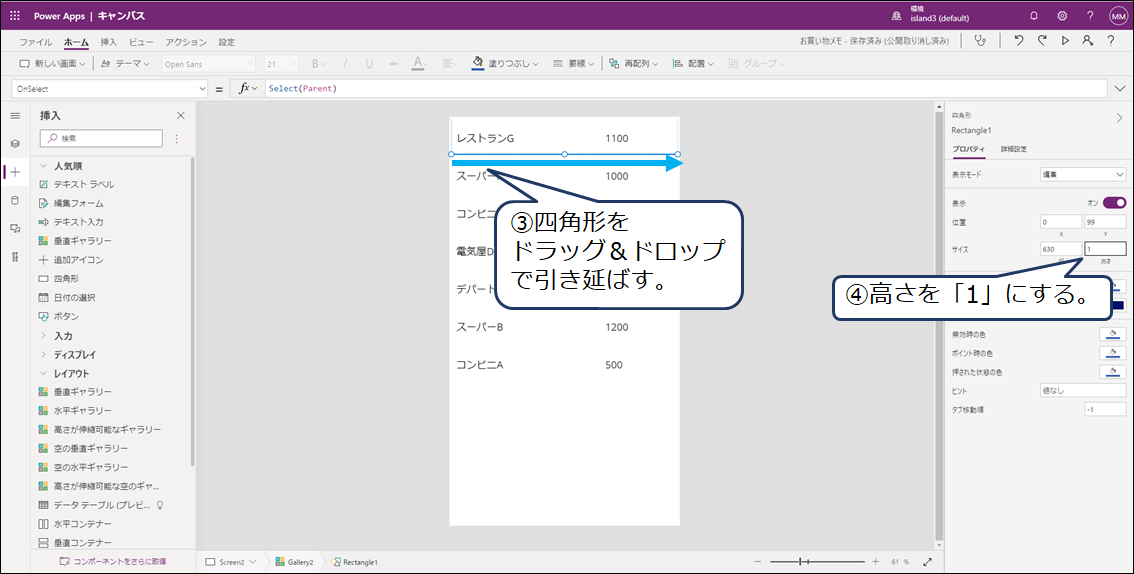Open the Advanced tools icon in sidebar

click(15, 257)
